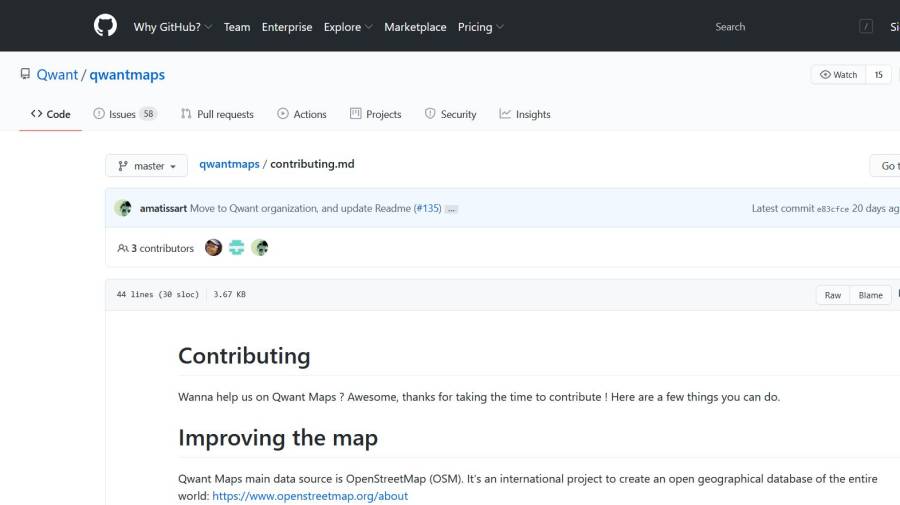Viewport: 900px width, 505px height.
Task: Switch to the Pull requests tab
Action: [x=217, y=114]
